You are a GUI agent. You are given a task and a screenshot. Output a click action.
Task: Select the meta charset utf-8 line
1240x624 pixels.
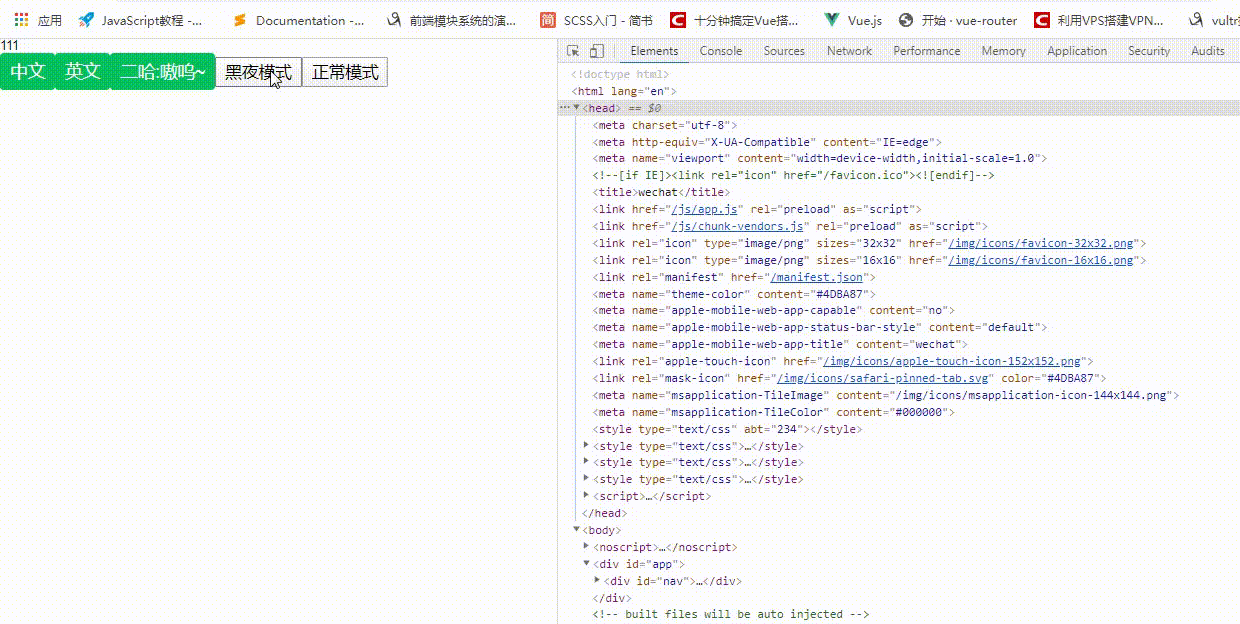665,125
